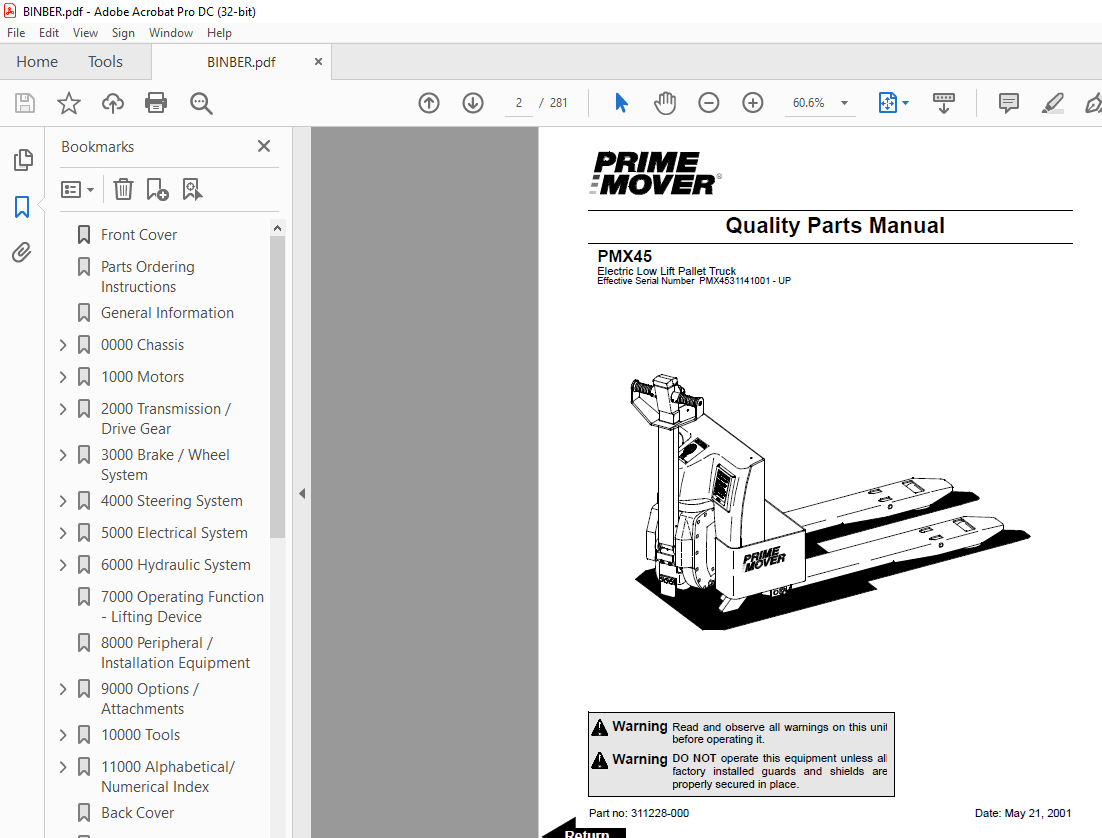Image resolution: width=1102 pixels, height=838 pixels.
Task: Expand the 10000 Tools bookmark
Action: (x=63, y=735)
